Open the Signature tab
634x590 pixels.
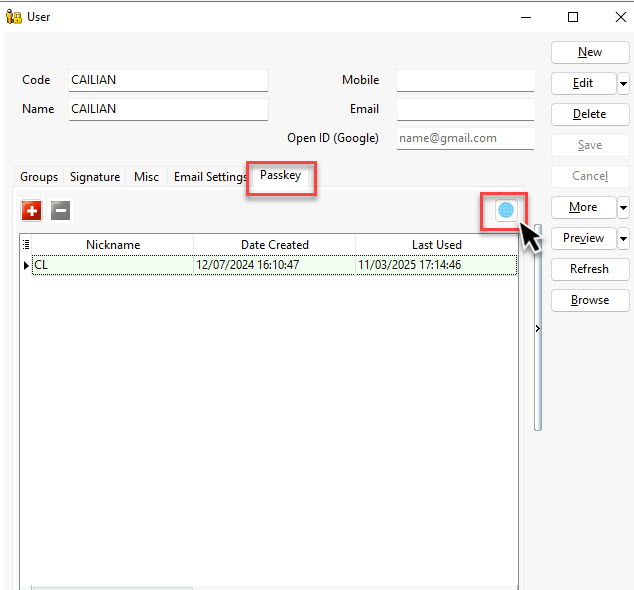[x=95, y=177]
